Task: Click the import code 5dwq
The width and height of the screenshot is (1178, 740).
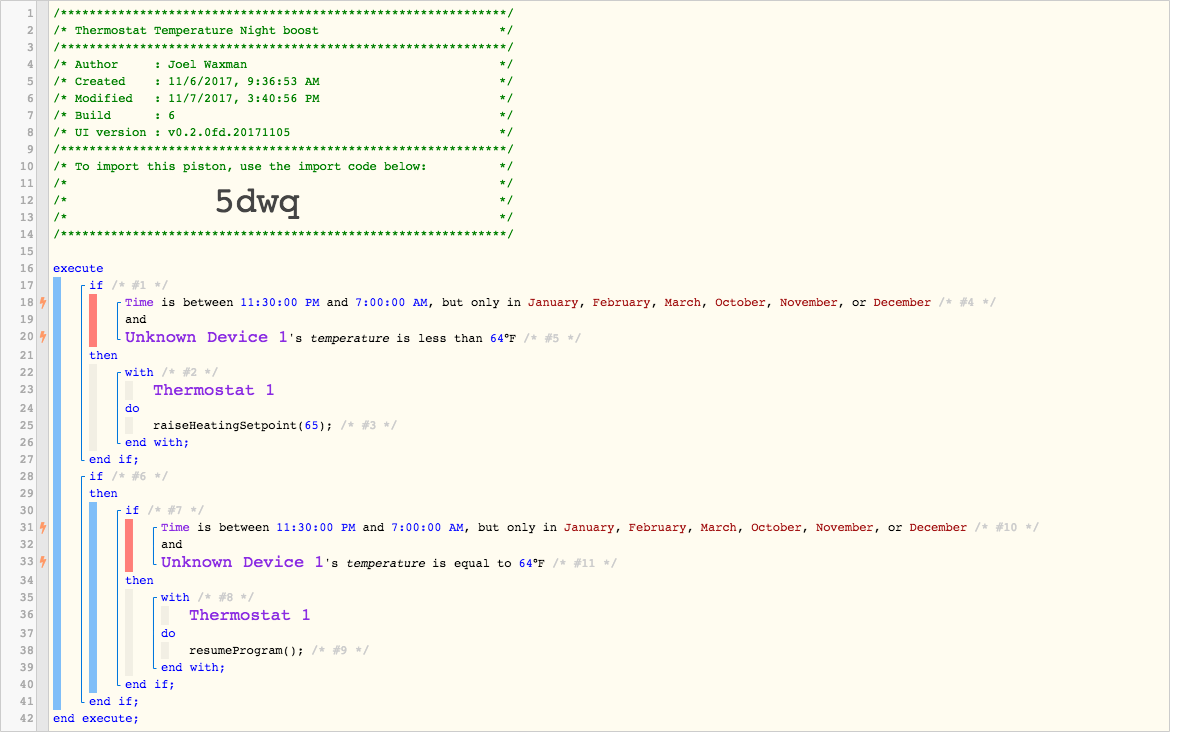Action: pyautogui.click(x=258, y=201)
